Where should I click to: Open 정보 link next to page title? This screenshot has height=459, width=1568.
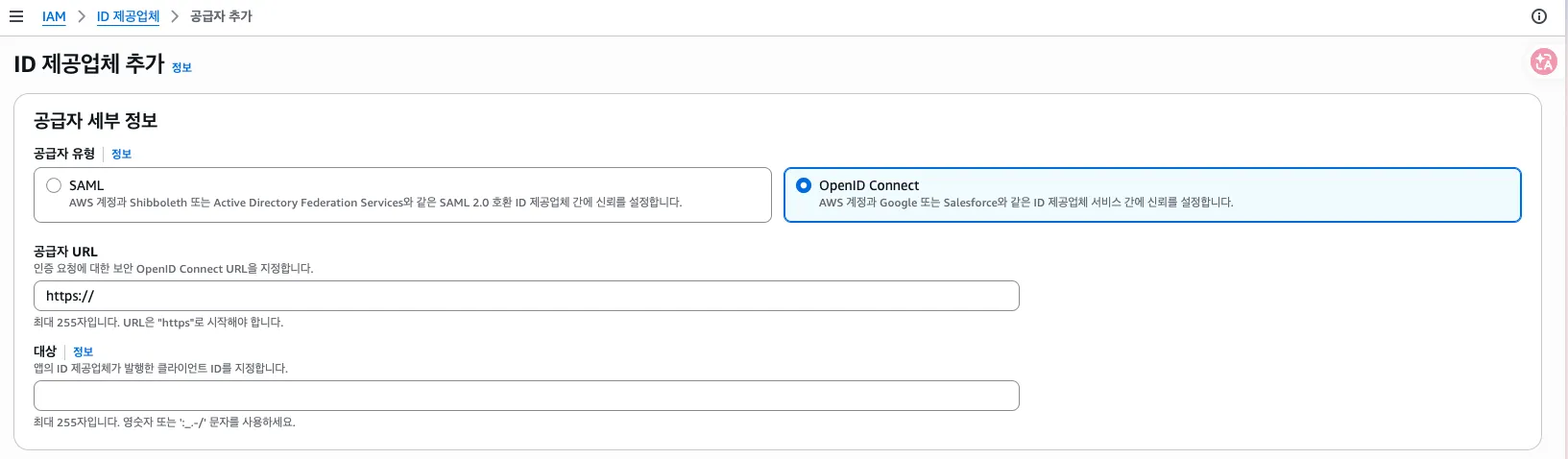(x=181, y=67)
